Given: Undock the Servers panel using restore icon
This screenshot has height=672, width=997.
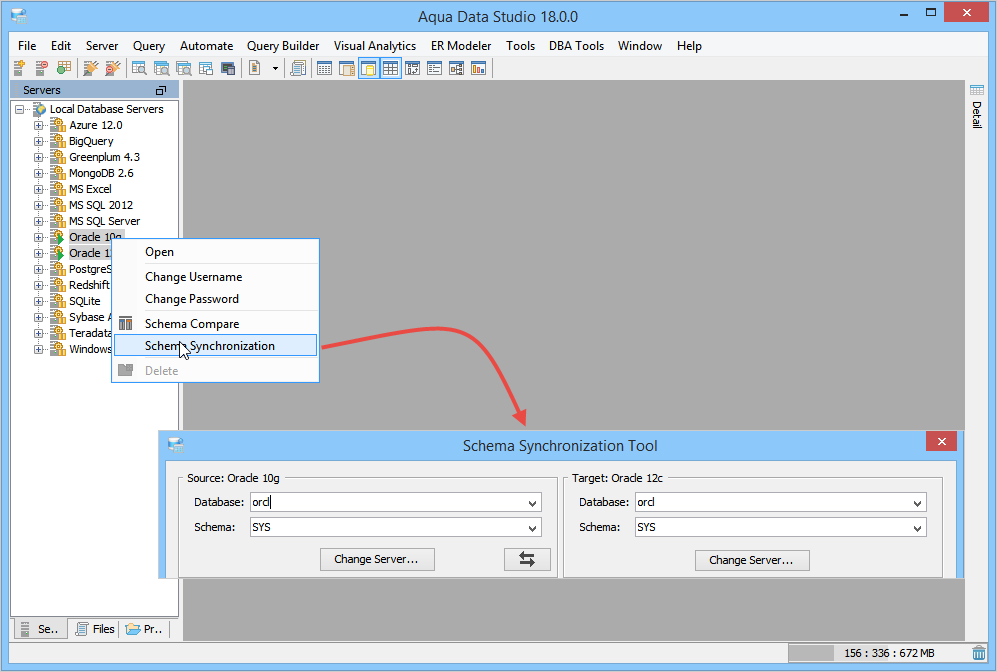Looking at the screenshot, I should click(161, 90).
